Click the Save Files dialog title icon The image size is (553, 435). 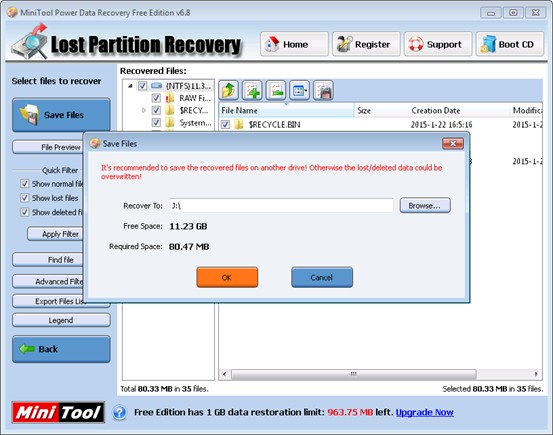(95, 143)
